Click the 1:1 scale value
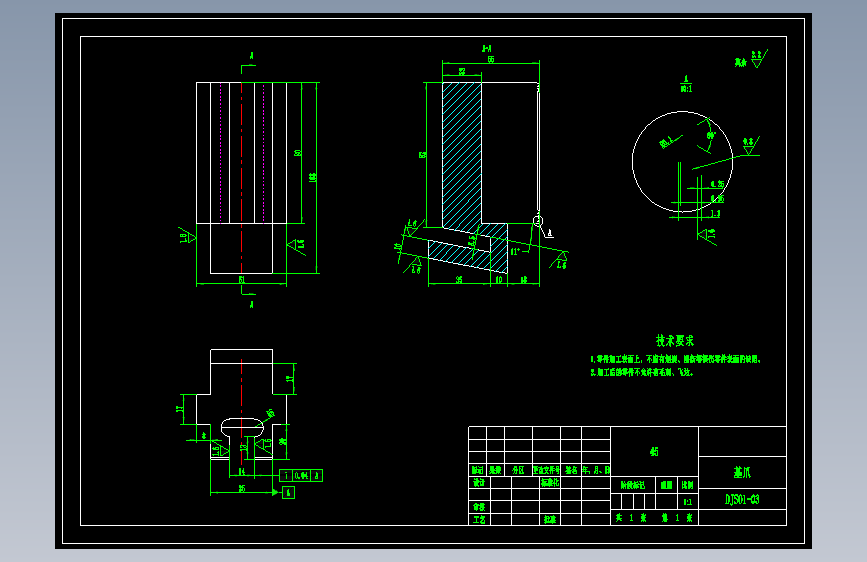 click(687, 502)
